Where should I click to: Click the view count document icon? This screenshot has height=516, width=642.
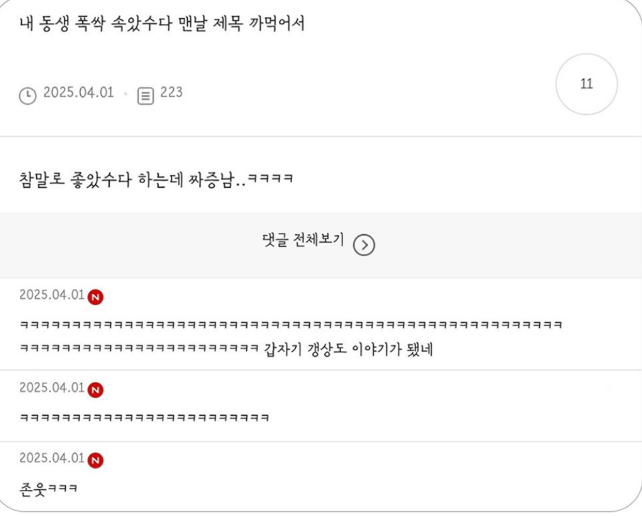145,96
